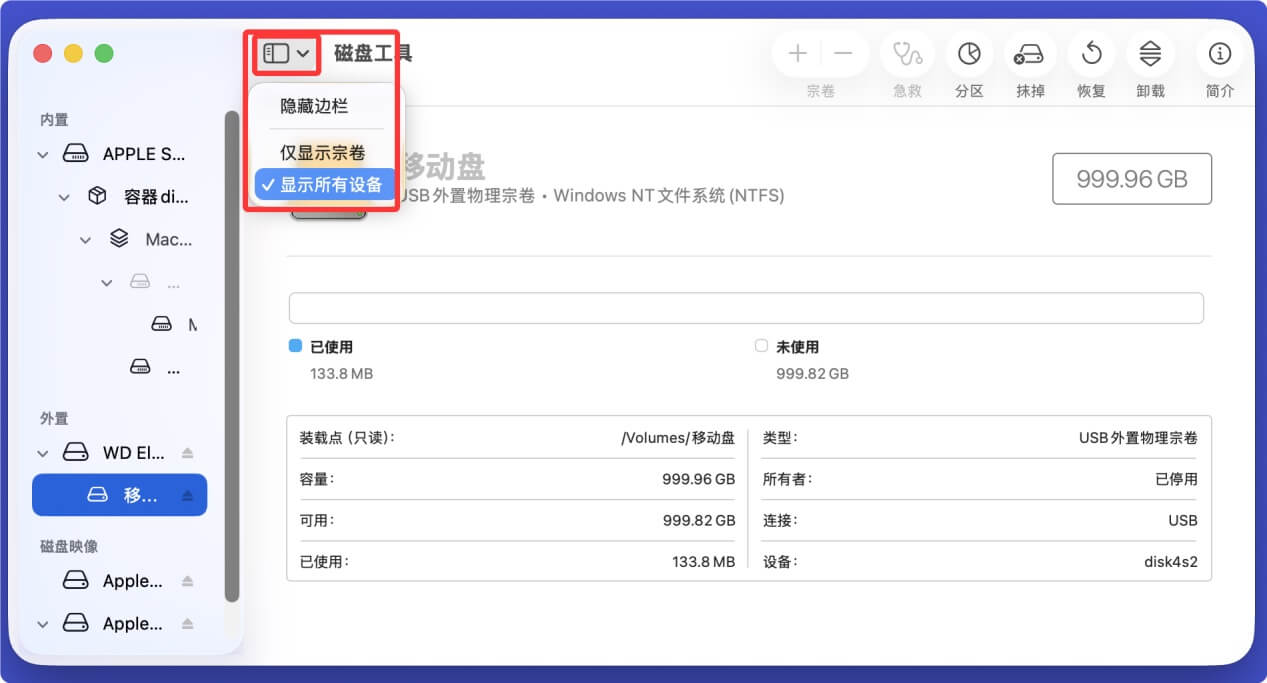Image resolution: width=1267 pixels, height=683 pixels.
Task: Eject the Apple... disk image
Action: pos(186,581)
